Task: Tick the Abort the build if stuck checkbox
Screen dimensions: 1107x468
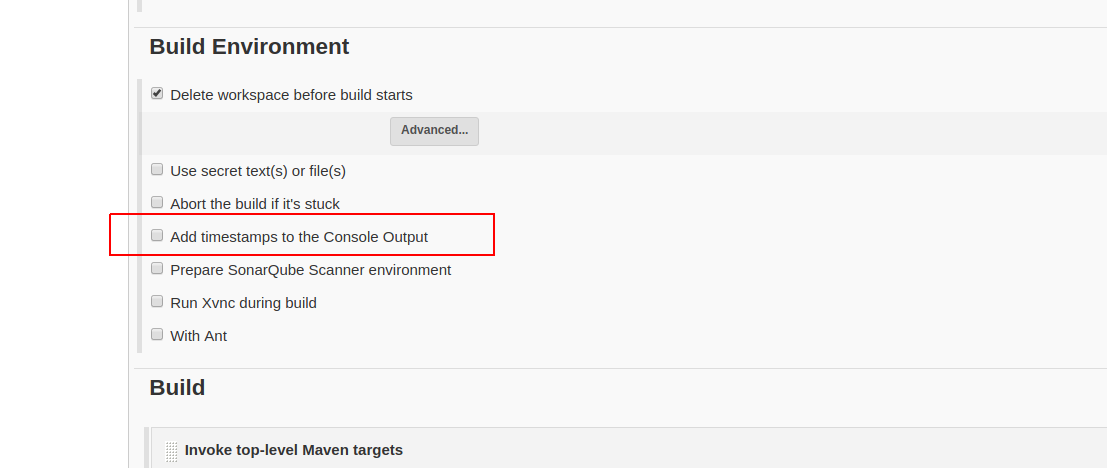Action: 157,203
